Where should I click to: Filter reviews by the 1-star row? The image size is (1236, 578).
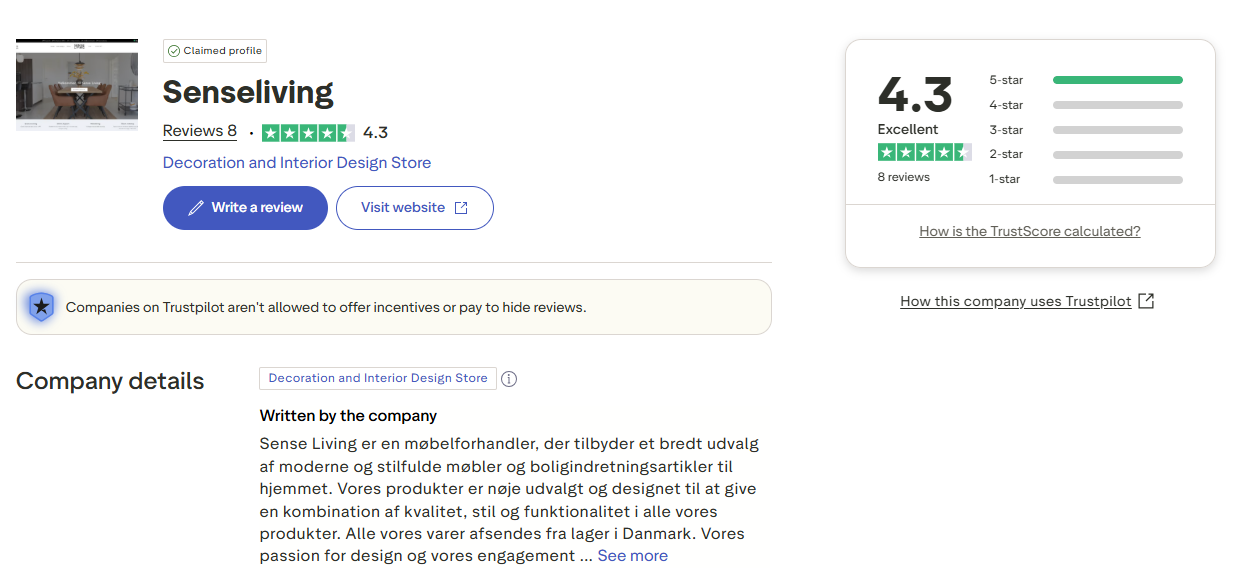(1085, 180)
